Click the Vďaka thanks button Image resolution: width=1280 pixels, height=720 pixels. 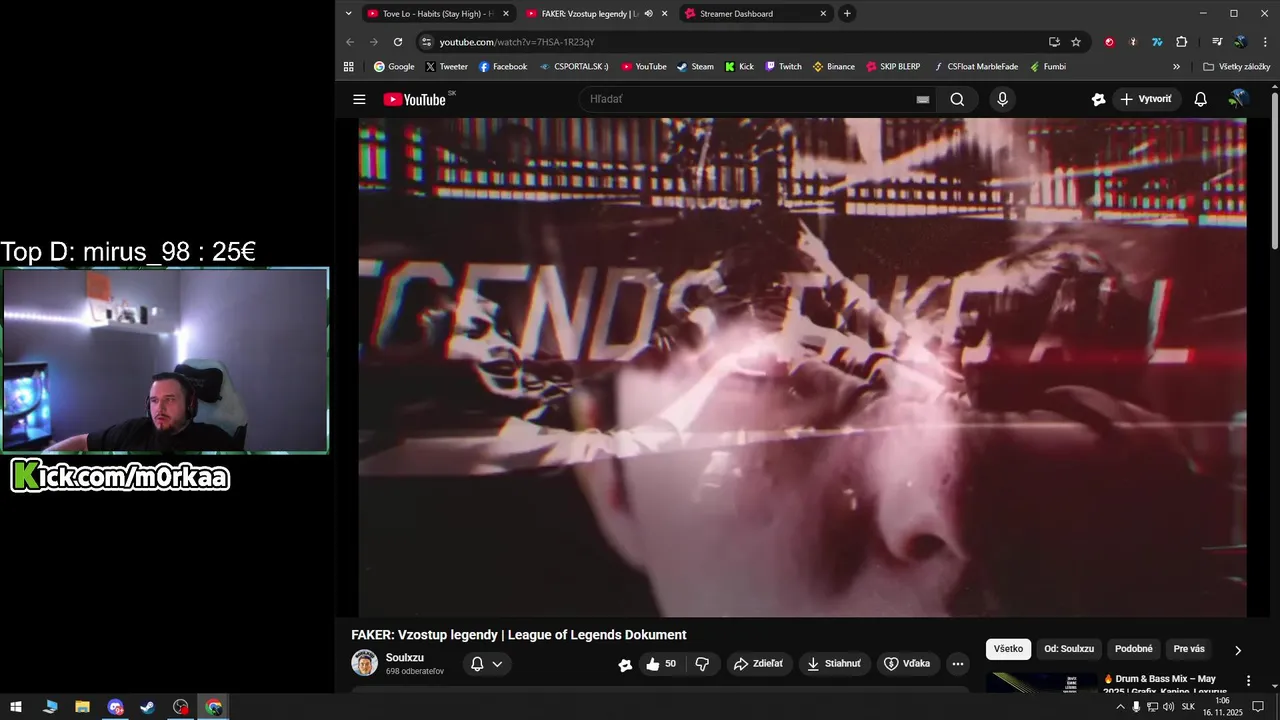point(908,664)
